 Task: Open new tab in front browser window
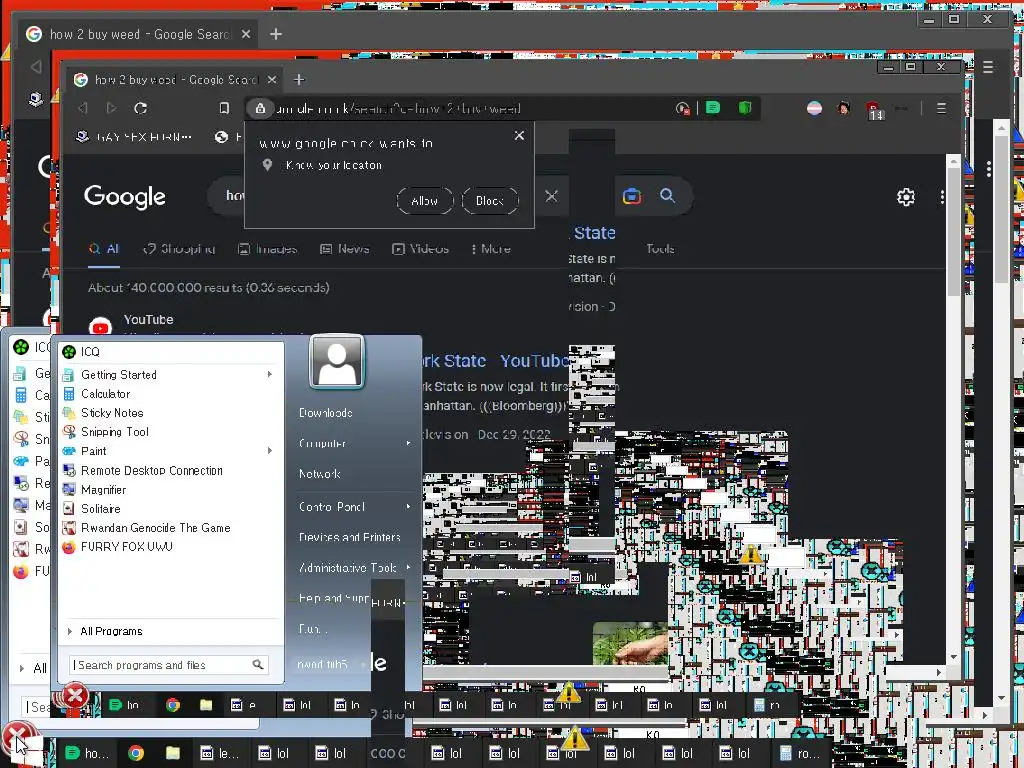(x=299, y=80)
